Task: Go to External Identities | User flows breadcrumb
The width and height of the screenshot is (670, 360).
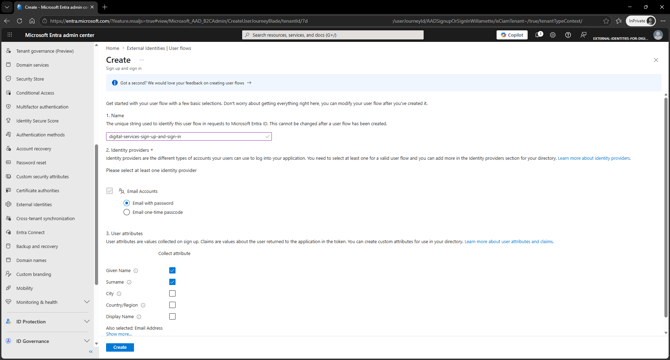Action: (159, 48)
